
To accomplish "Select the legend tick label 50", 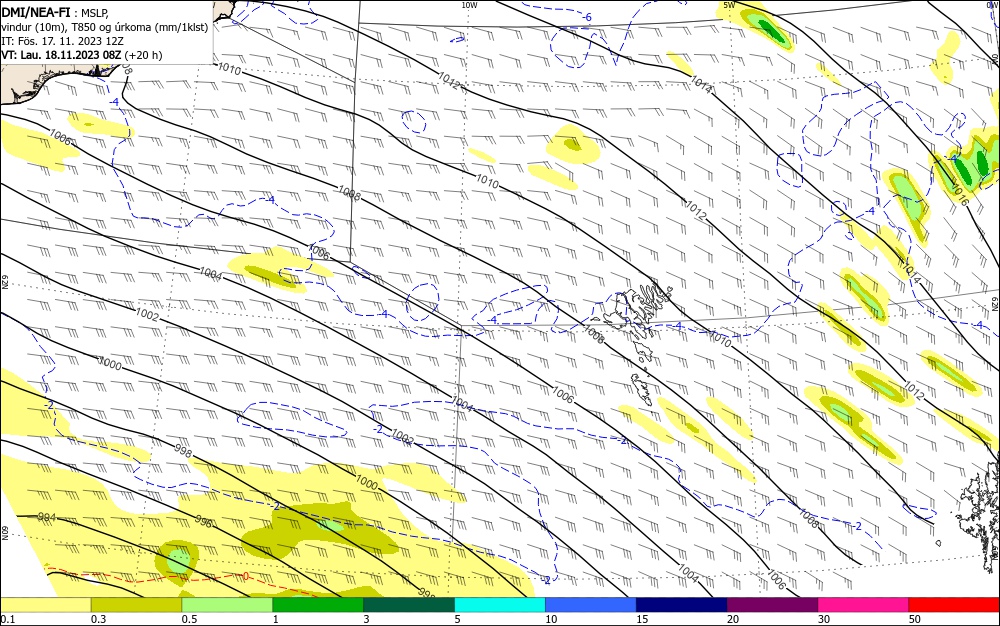I will click(915, 619).
